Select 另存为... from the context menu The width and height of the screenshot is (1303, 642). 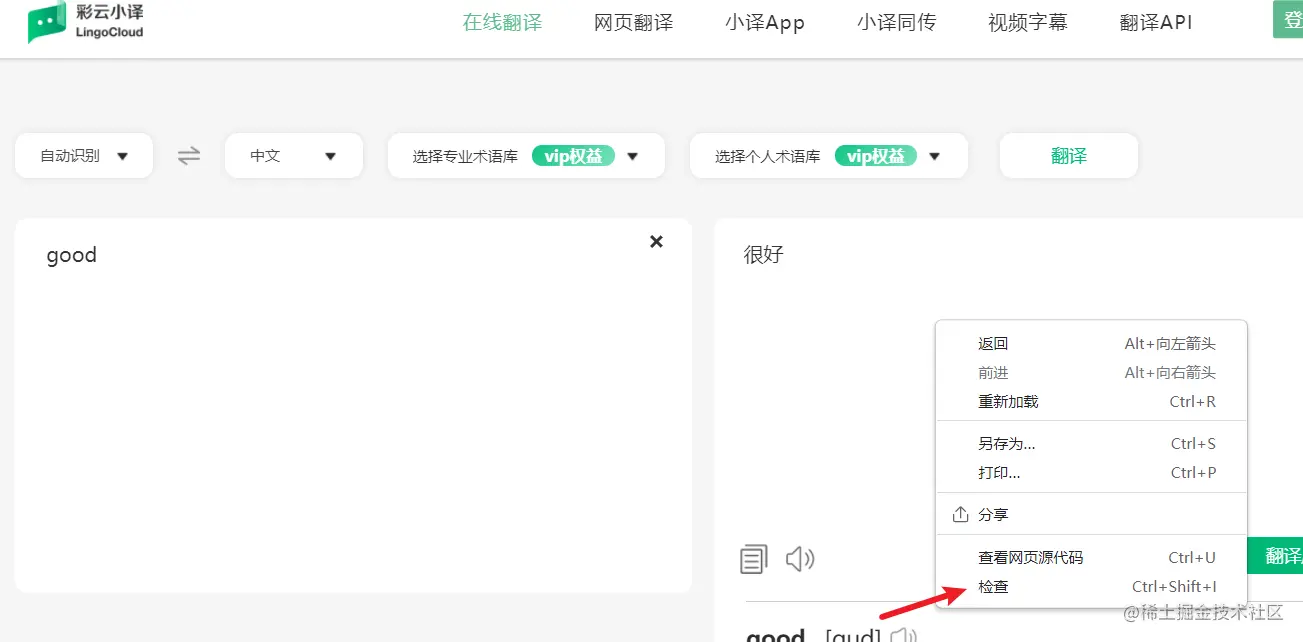pyautogui.click(x=1091, y=444)
